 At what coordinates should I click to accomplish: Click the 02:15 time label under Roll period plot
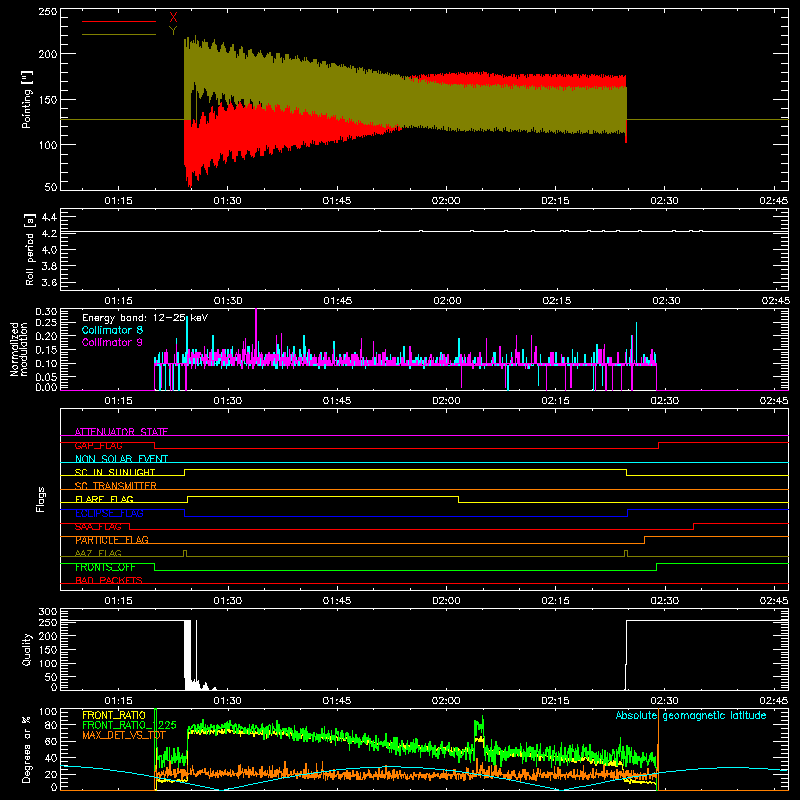coord(556,301)
